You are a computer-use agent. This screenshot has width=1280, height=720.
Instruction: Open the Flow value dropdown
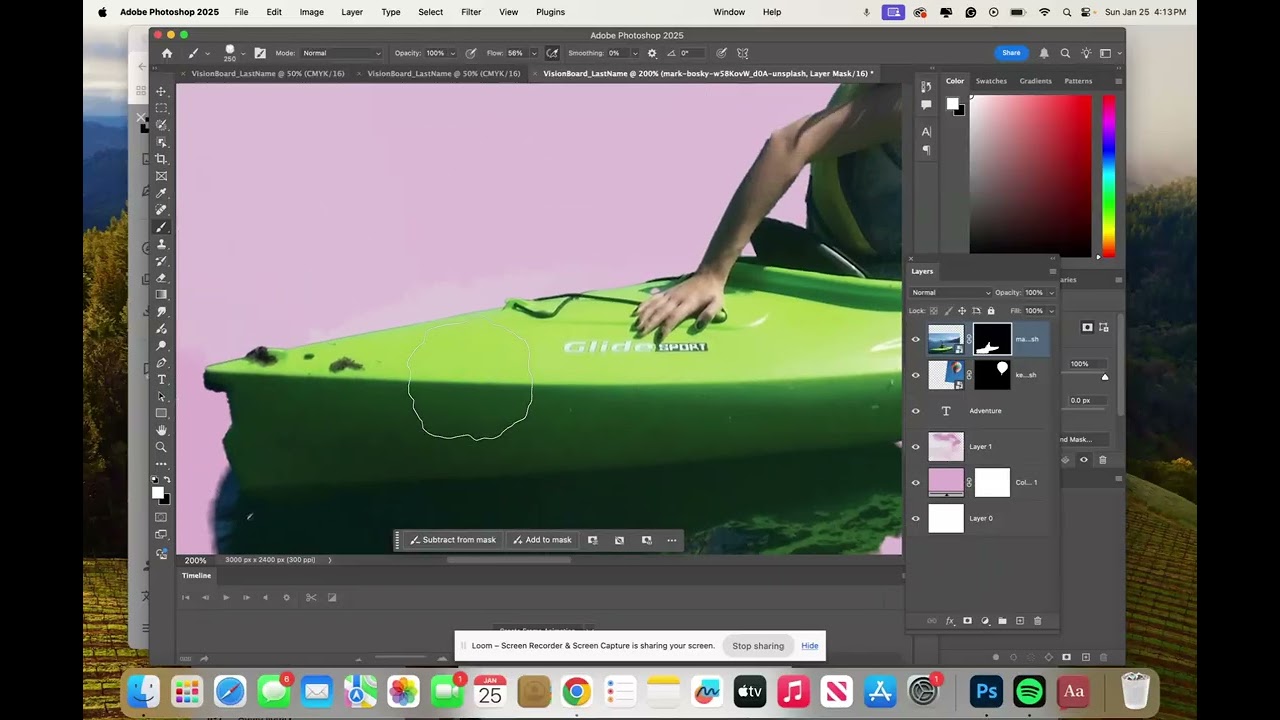pyautogui.click(x=533, y=53)
